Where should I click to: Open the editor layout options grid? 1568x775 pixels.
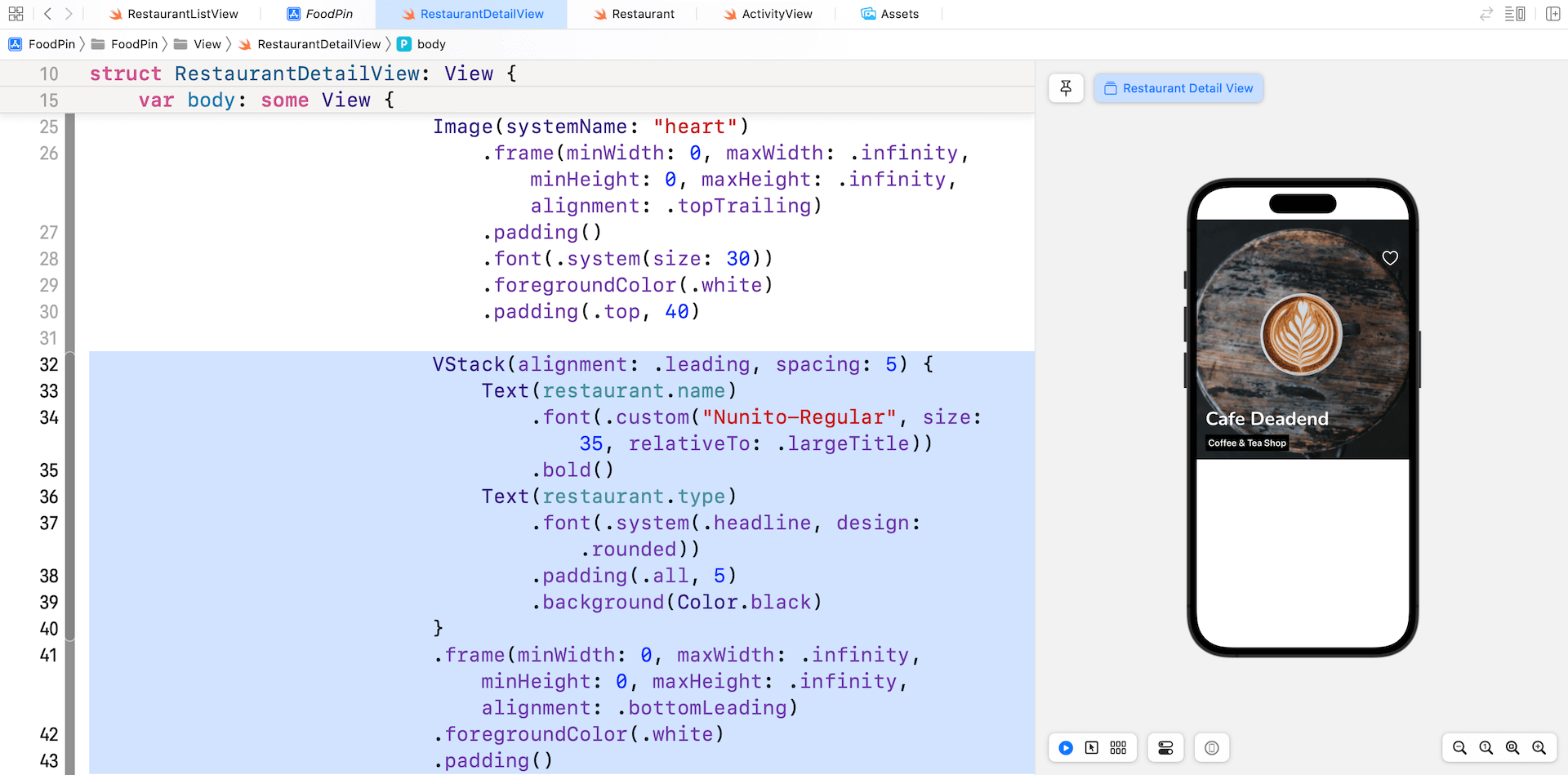pos(16,13)
